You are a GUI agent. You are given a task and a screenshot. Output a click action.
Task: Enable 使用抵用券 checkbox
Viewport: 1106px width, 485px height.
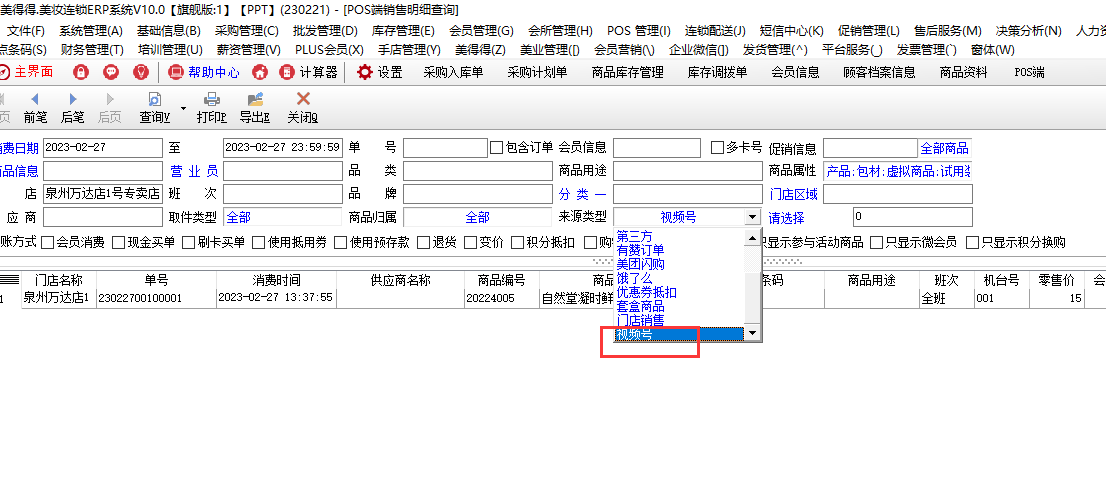(x=259, y=242)
